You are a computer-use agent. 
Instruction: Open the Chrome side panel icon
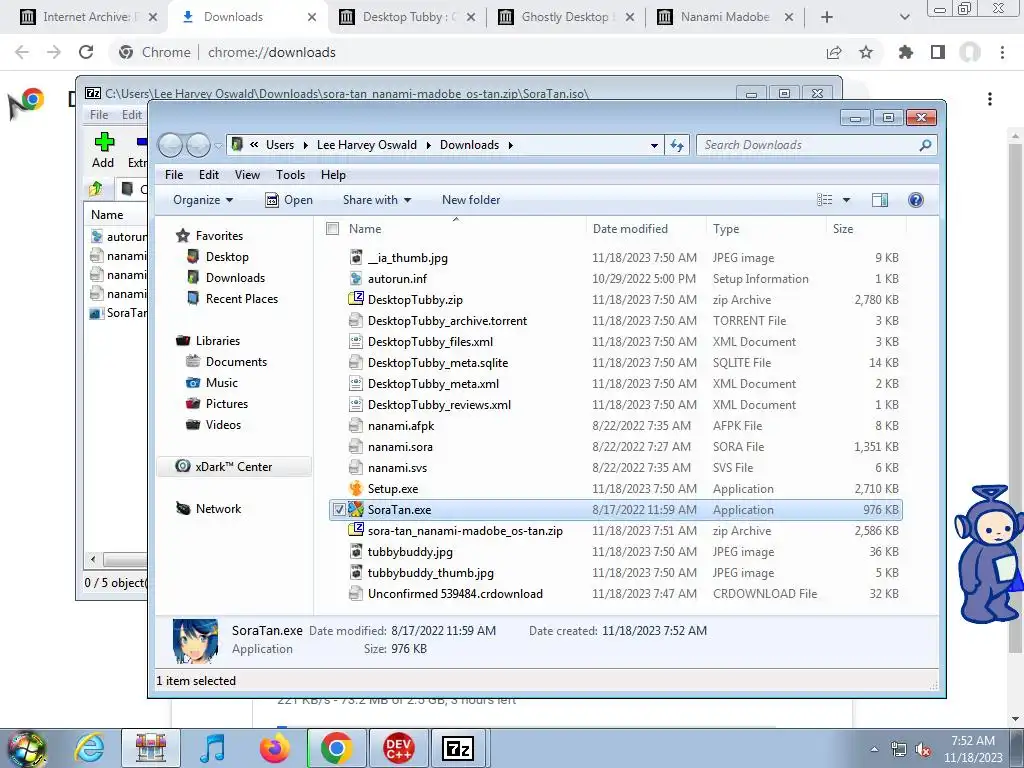938,52
